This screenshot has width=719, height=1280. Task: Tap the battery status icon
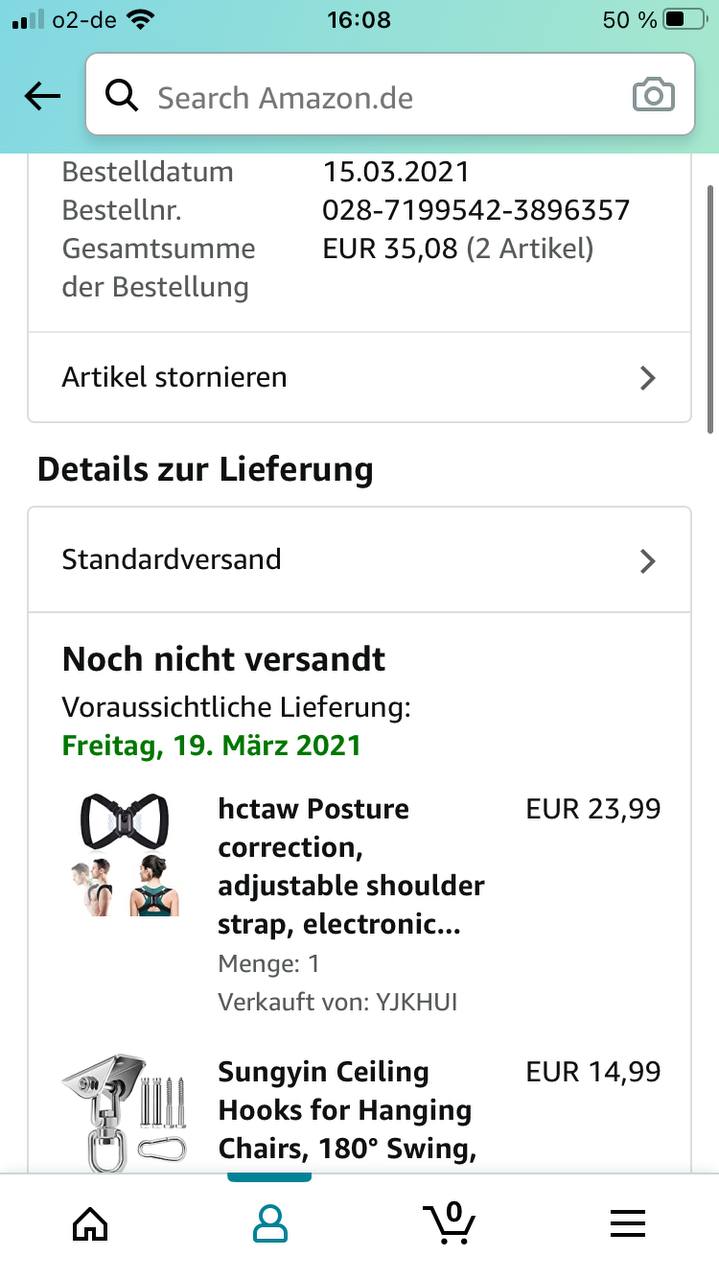pyautogui.click(x=685, y=19)
